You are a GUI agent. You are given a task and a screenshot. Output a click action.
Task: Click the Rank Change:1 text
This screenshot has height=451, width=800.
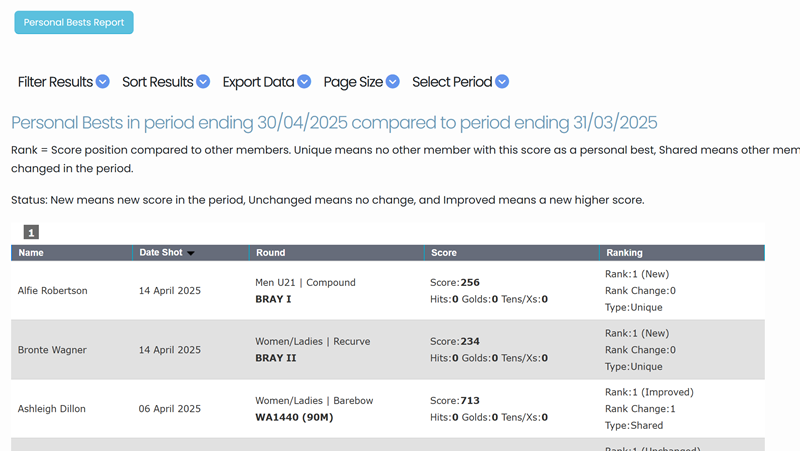coord(640,409)
